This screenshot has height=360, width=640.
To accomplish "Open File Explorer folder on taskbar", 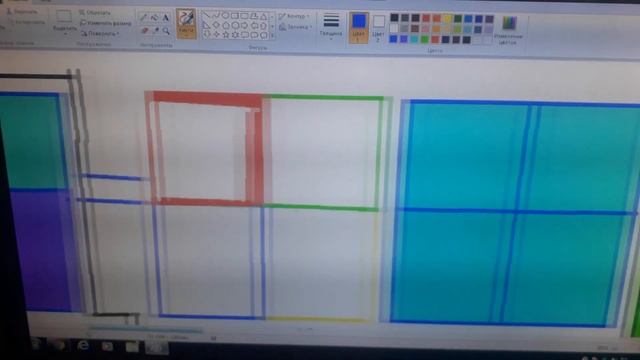I will tap(131, 347).
